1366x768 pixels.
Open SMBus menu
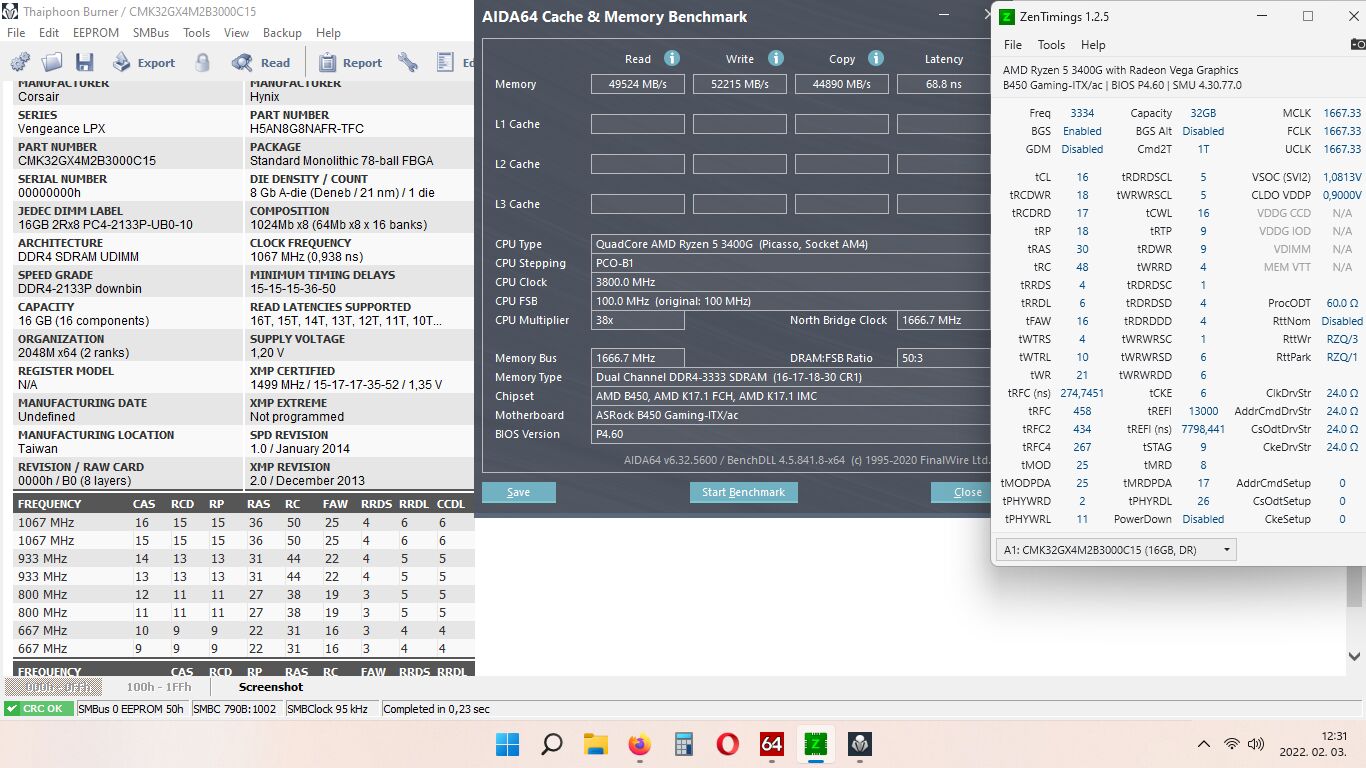pyautogui.click(x=151, y=32)
